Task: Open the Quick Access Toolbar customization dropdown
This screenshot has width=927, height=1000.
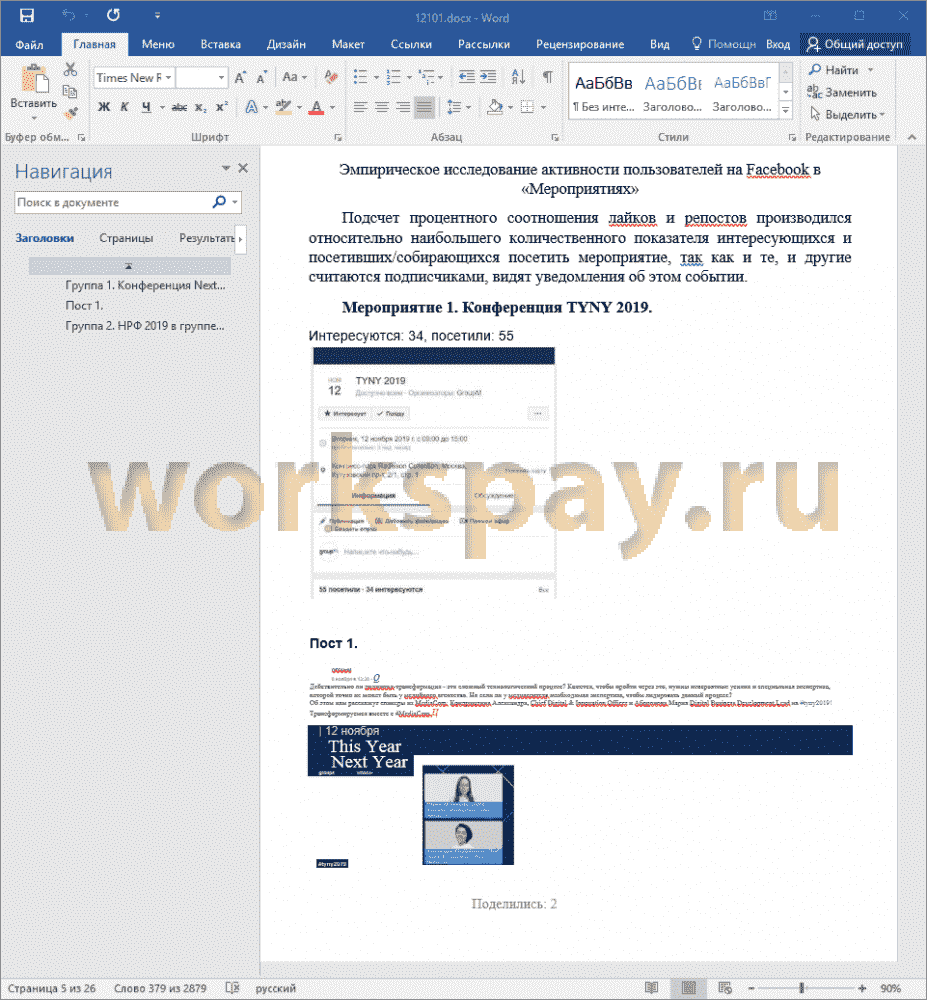Action: [157, 16]
